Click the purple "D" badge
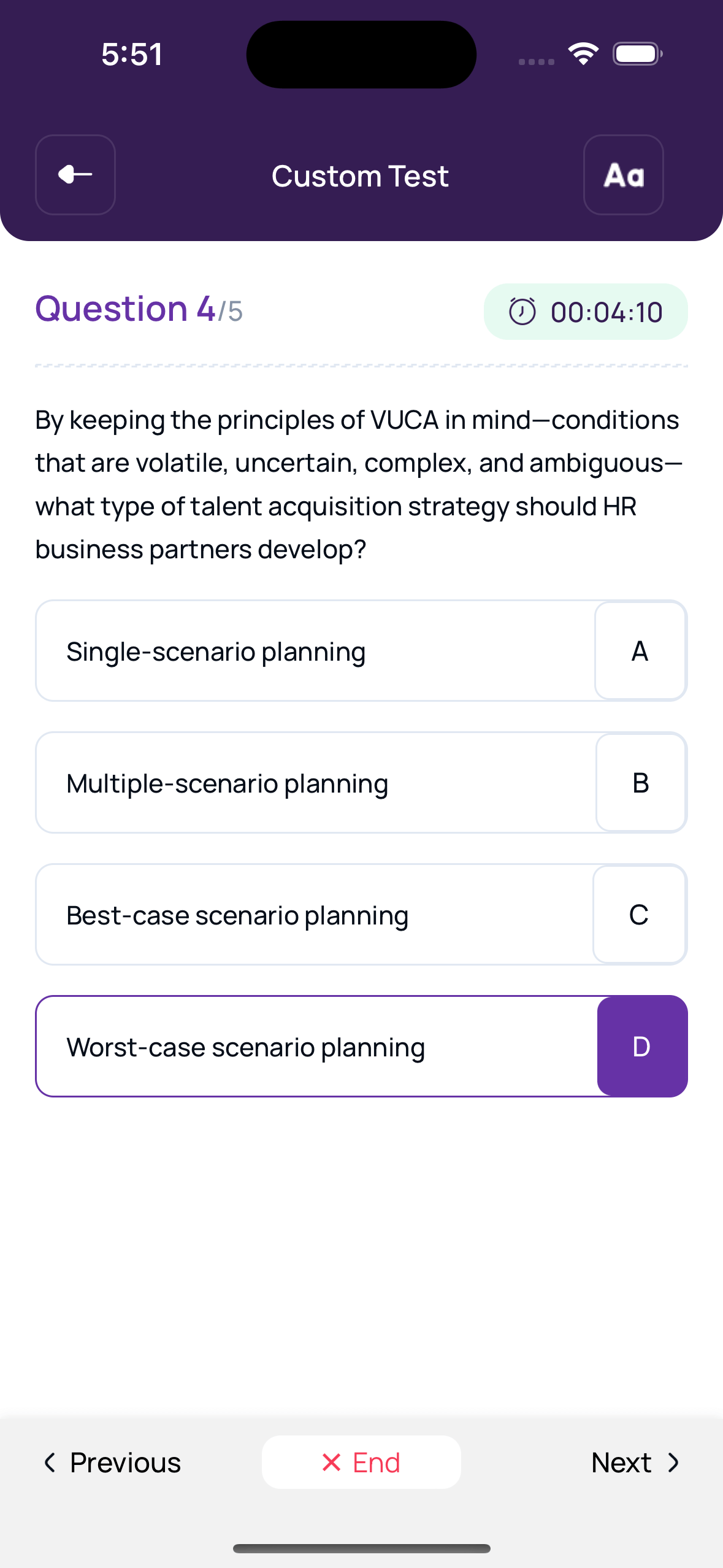 (x=641, y=1047)
